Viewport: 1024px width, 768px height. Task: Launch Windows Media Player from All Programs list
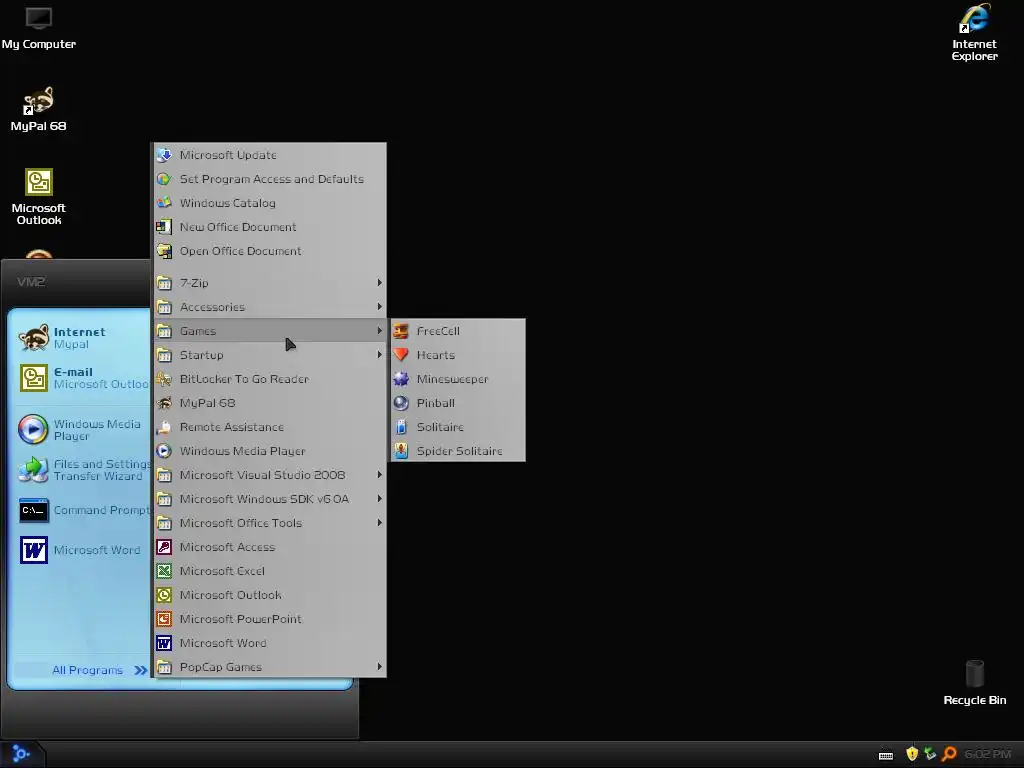pyautogui.click(x=270, y=451)
